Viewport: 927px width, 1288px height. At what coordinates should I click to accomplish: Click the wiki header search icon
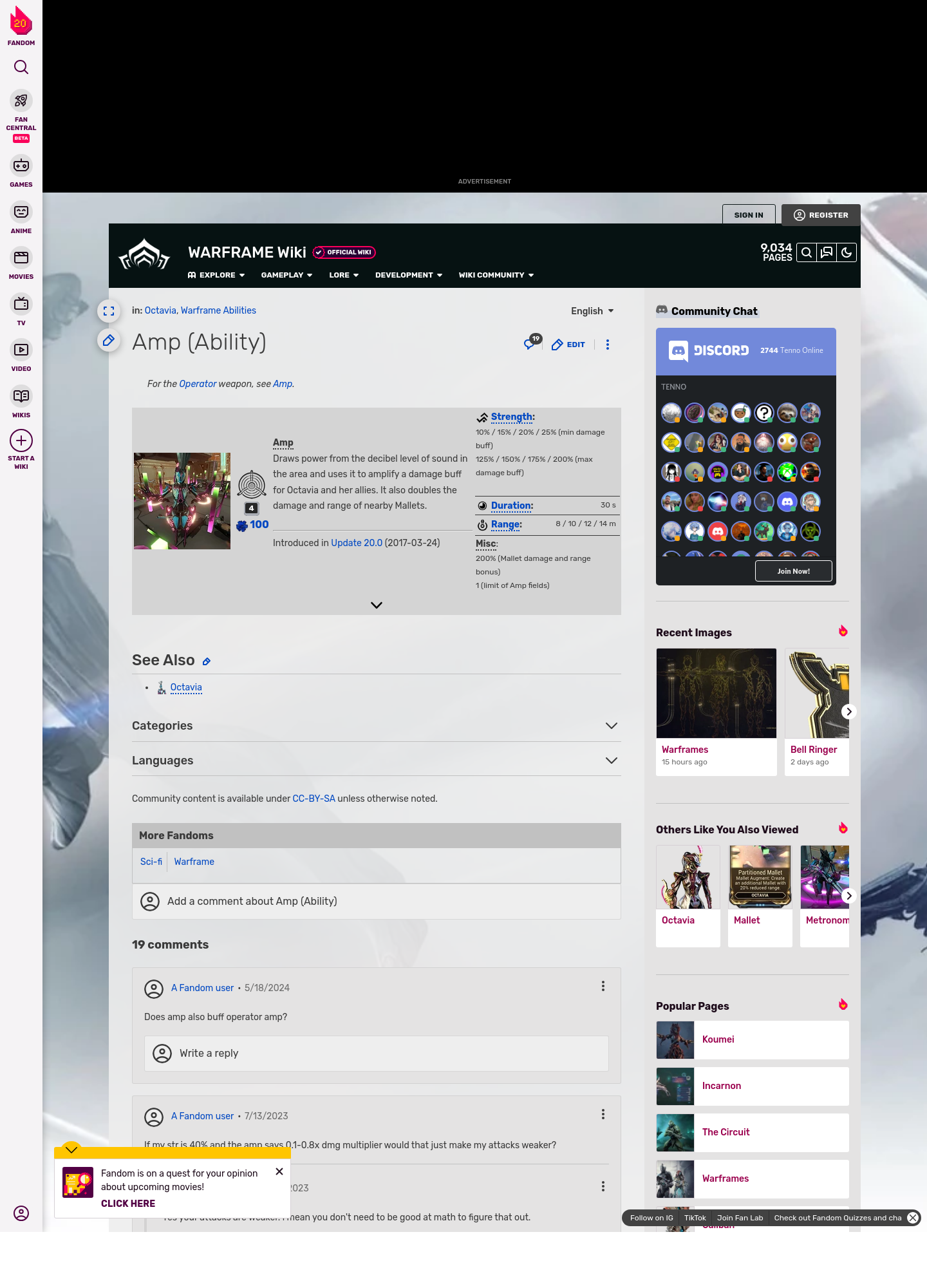806,252
